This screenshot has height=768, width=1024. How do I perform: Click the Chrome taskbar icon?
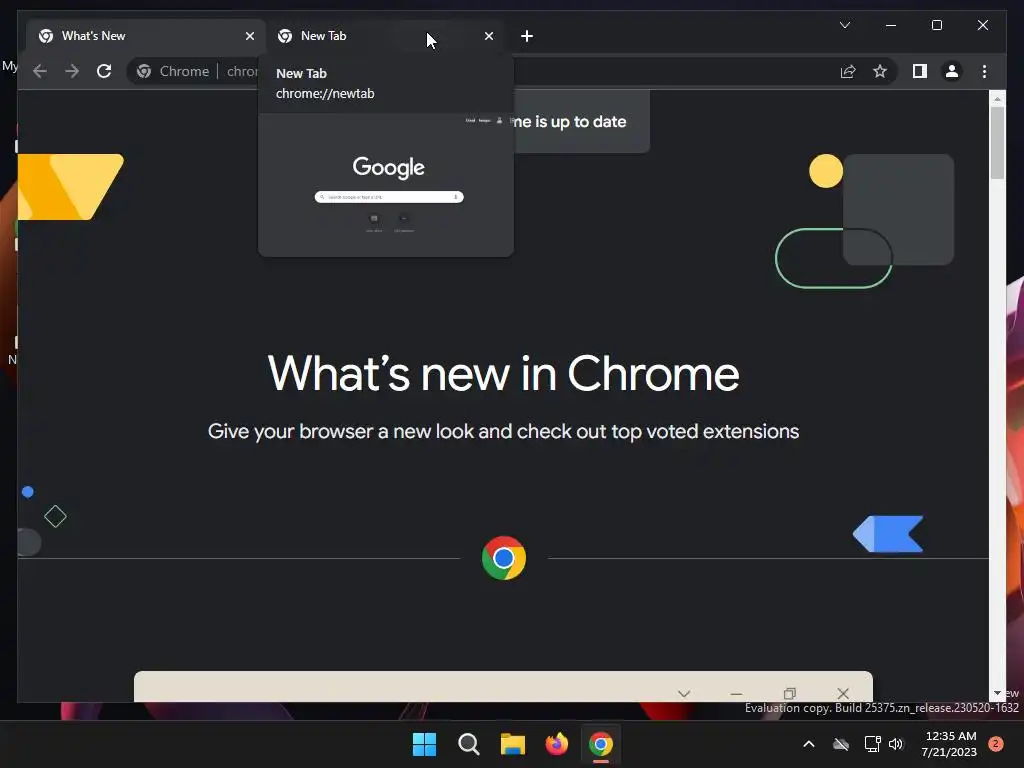pos(601,744)
